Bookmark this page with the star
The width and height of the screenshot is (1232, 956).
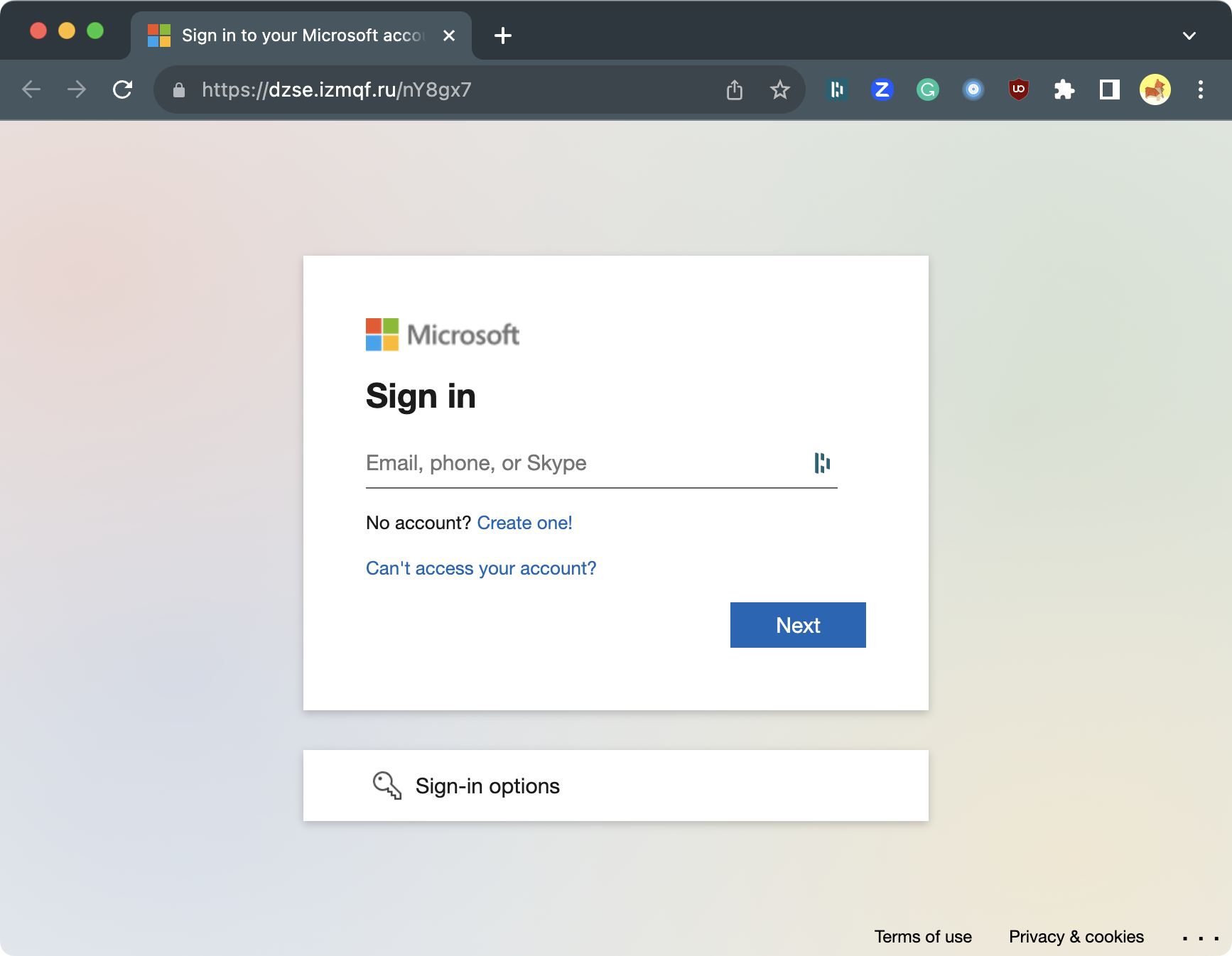tap(780, 89)
